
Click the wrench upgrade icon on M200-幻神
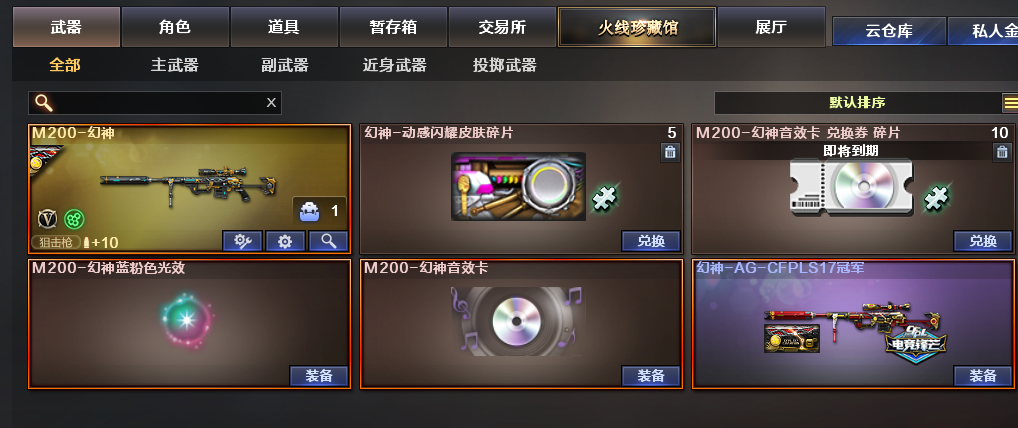pyautogui.click(x=242, y=241)
